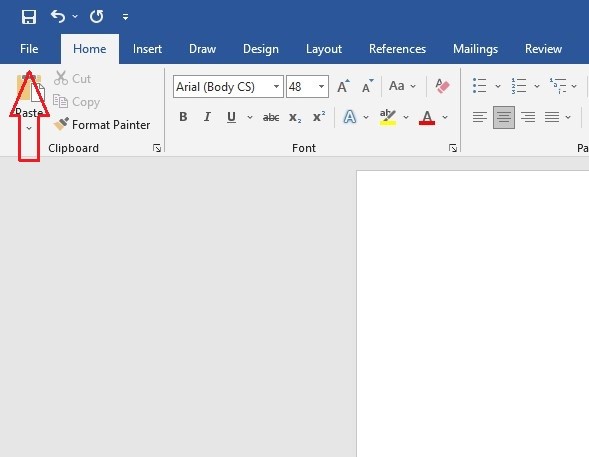589x457 pixels.
Task: Open the File menu tab
Action: coord(29,49)
